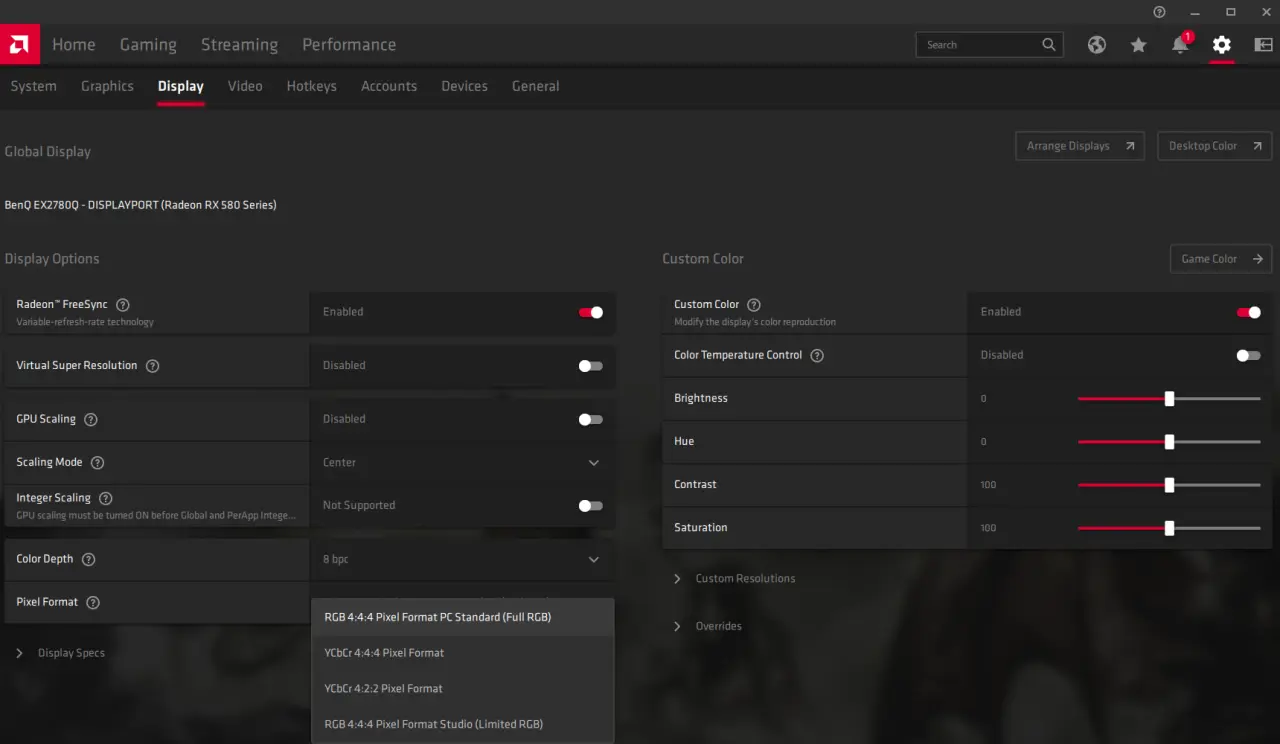Screen dimensions: 1280x744
Task: Expand Display Specs section
Action: pos(60,653)
